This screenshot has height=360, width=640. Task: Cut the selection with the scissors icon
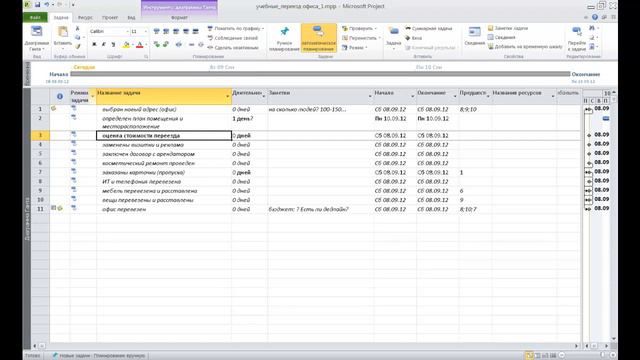78,29
